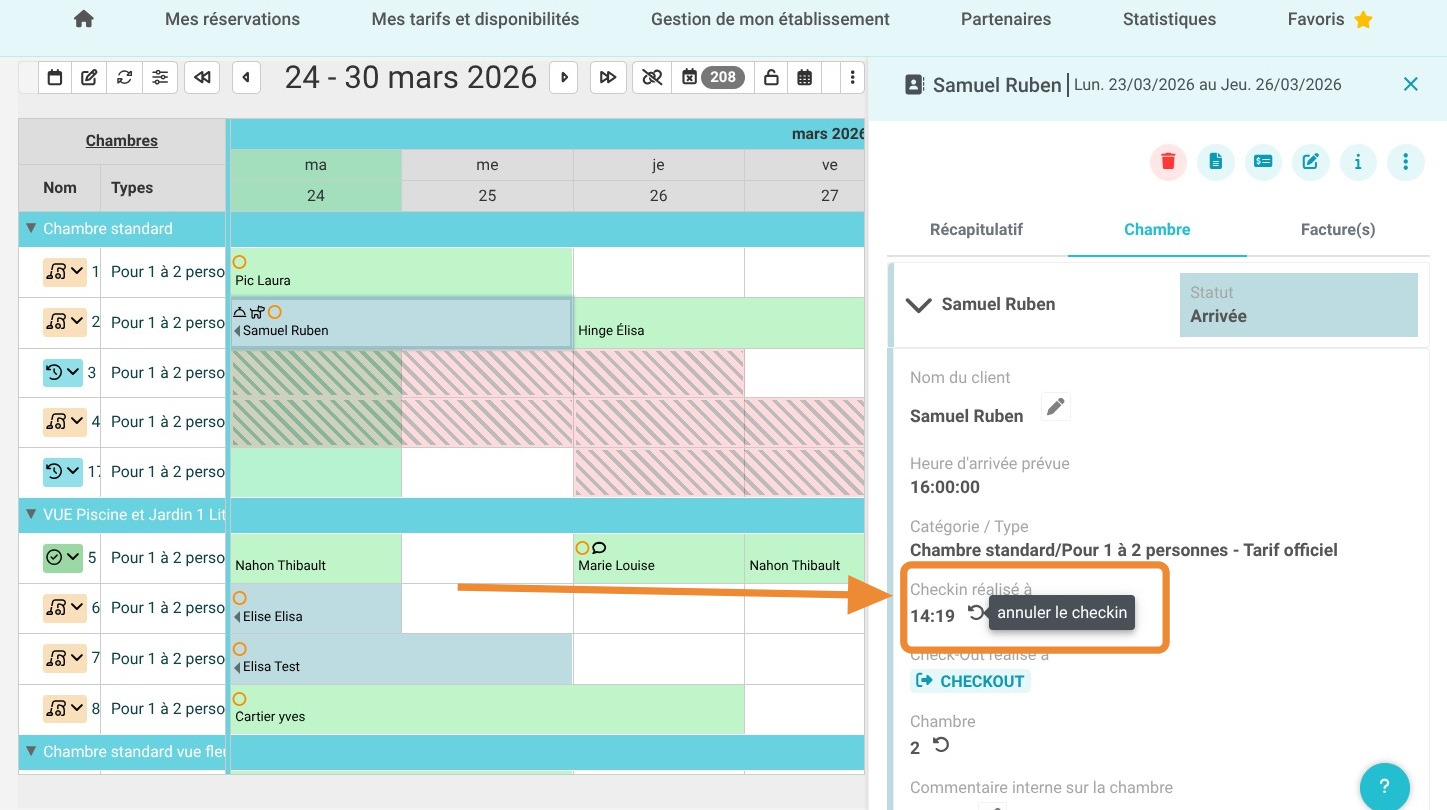This screenshot has width=1447, height=810.
Task: Open cleaning status dropdown for room 8
Action: (x=64, y=708)
